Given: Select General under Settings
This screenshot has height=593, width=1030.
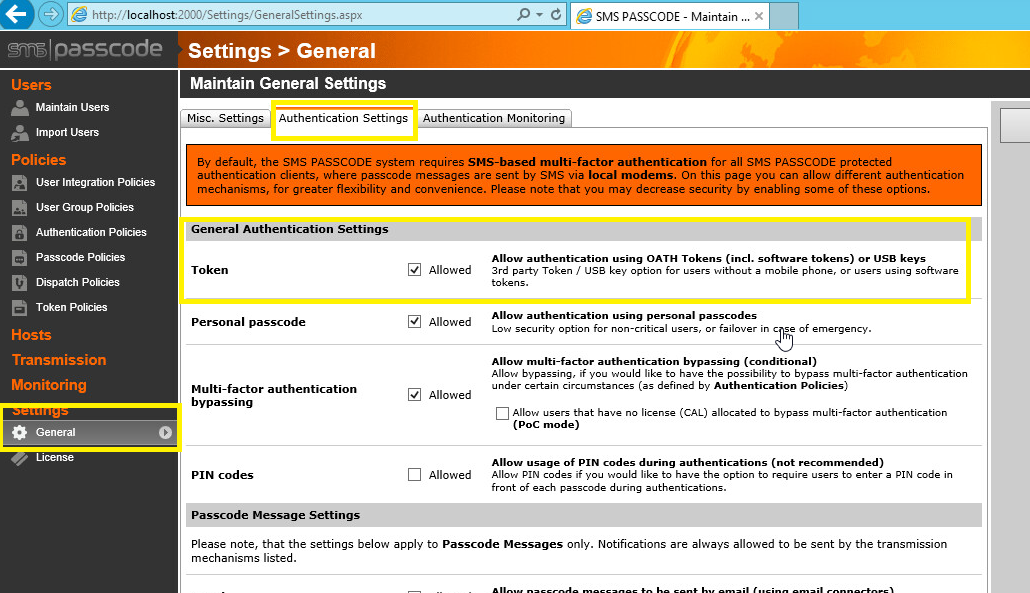Looking at the screenshot, I should (89, 432).
